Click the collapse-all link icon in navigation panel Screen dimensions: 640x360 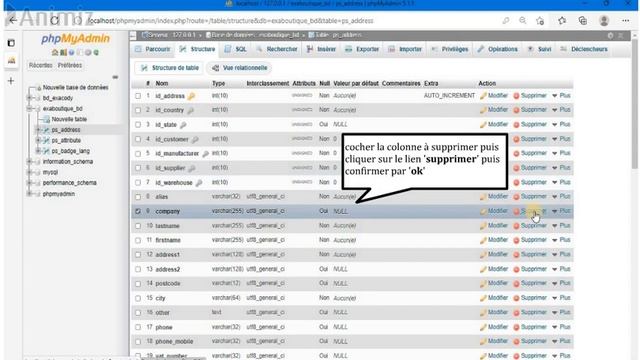coord(116,77)
